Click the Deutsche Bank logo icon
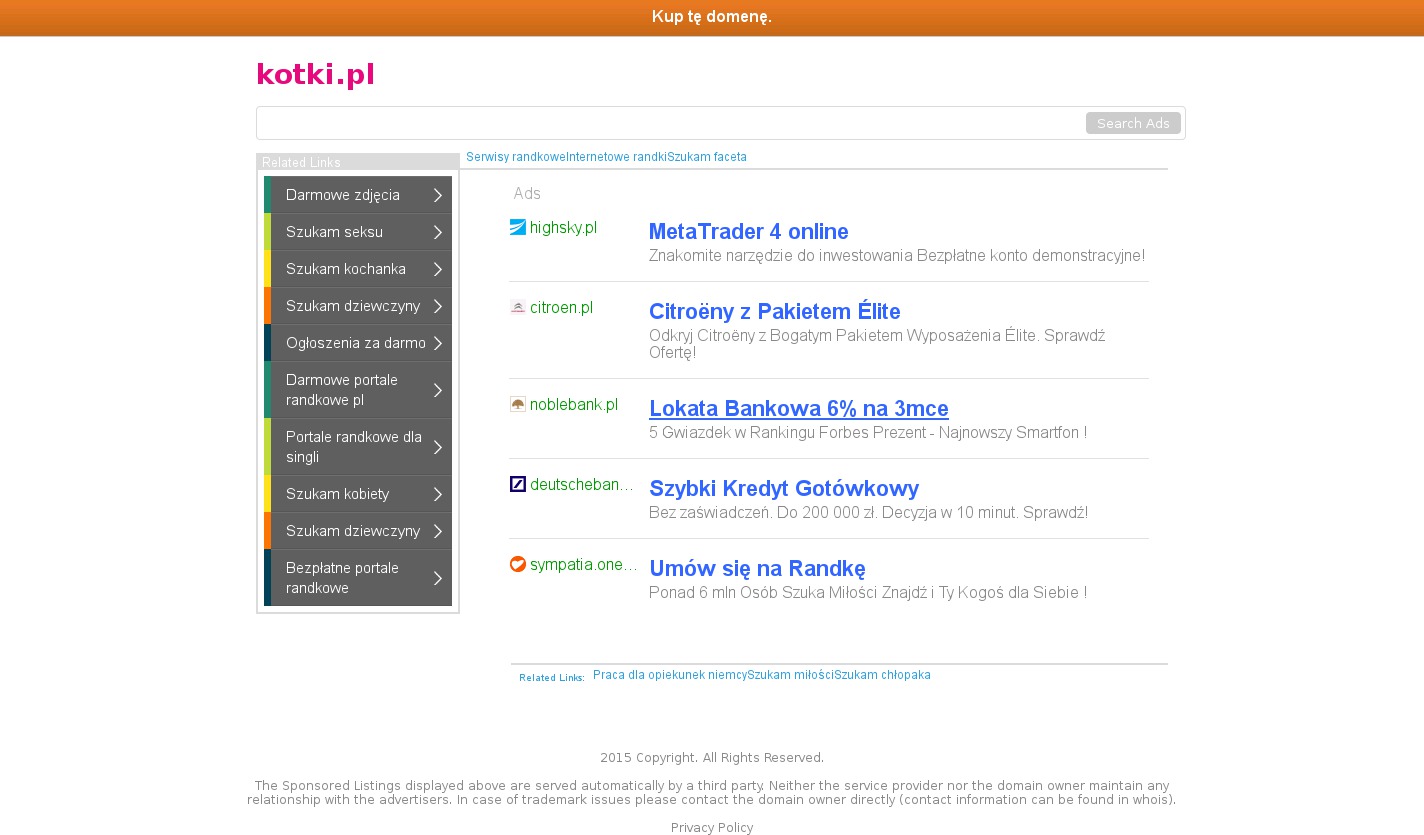Viewport: 1424px width, 835px height. [x=517, y=484]
